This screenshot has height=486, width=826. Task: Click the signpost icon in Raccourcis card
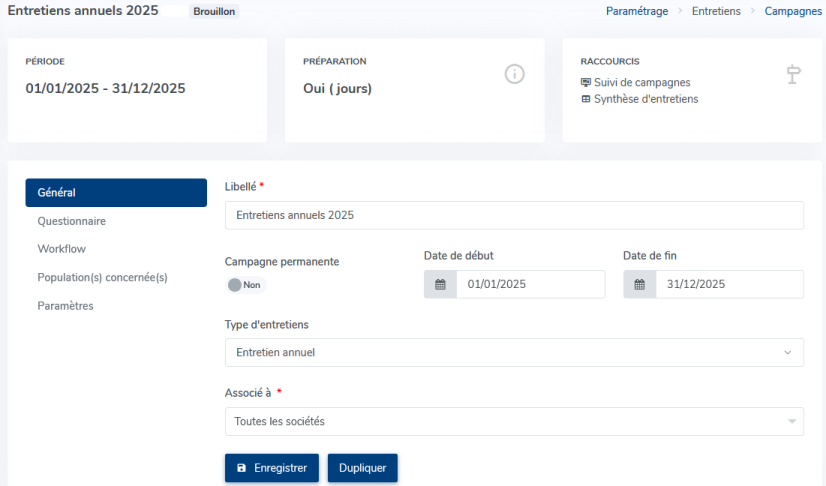point(794,74)
